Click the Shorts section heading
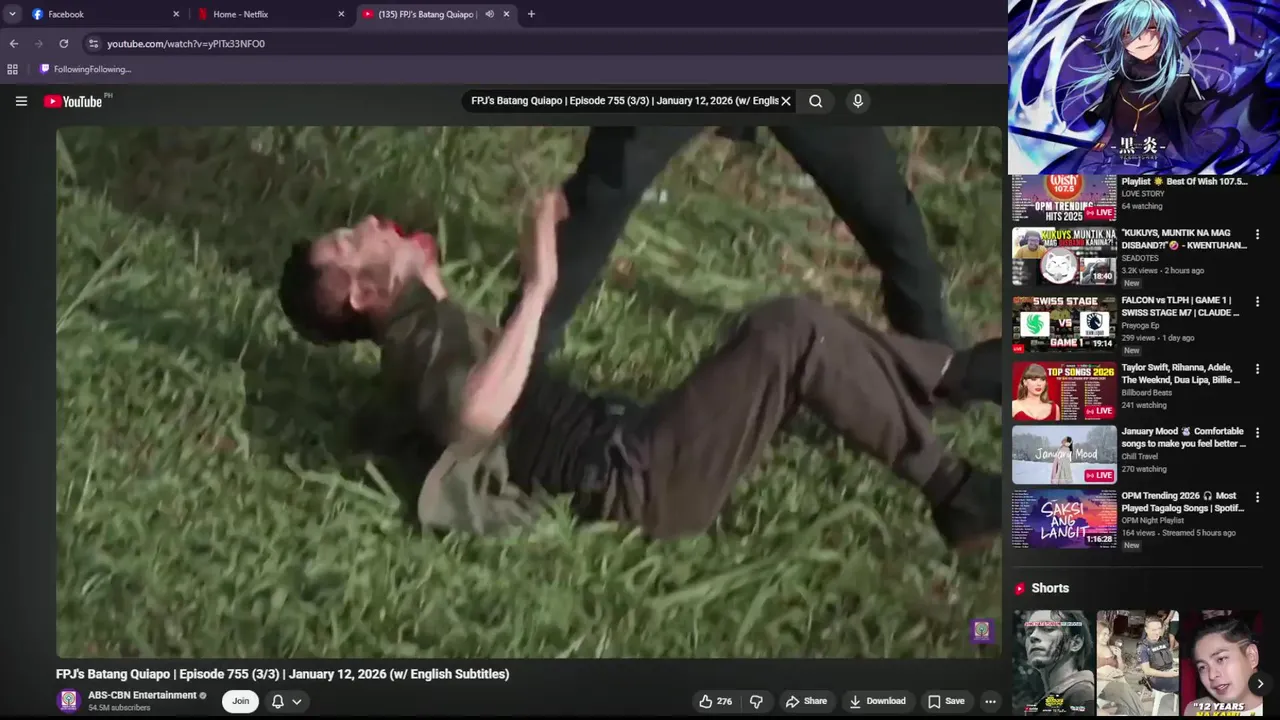This screenshot has height=720, width=1280. 1050,588
